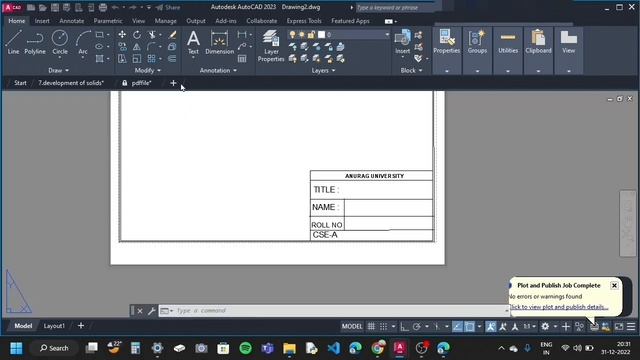The height and width of the screenshot is (360, 640).
Task: Expand the Annotation panel dropdown
Action: coord(218,70)
